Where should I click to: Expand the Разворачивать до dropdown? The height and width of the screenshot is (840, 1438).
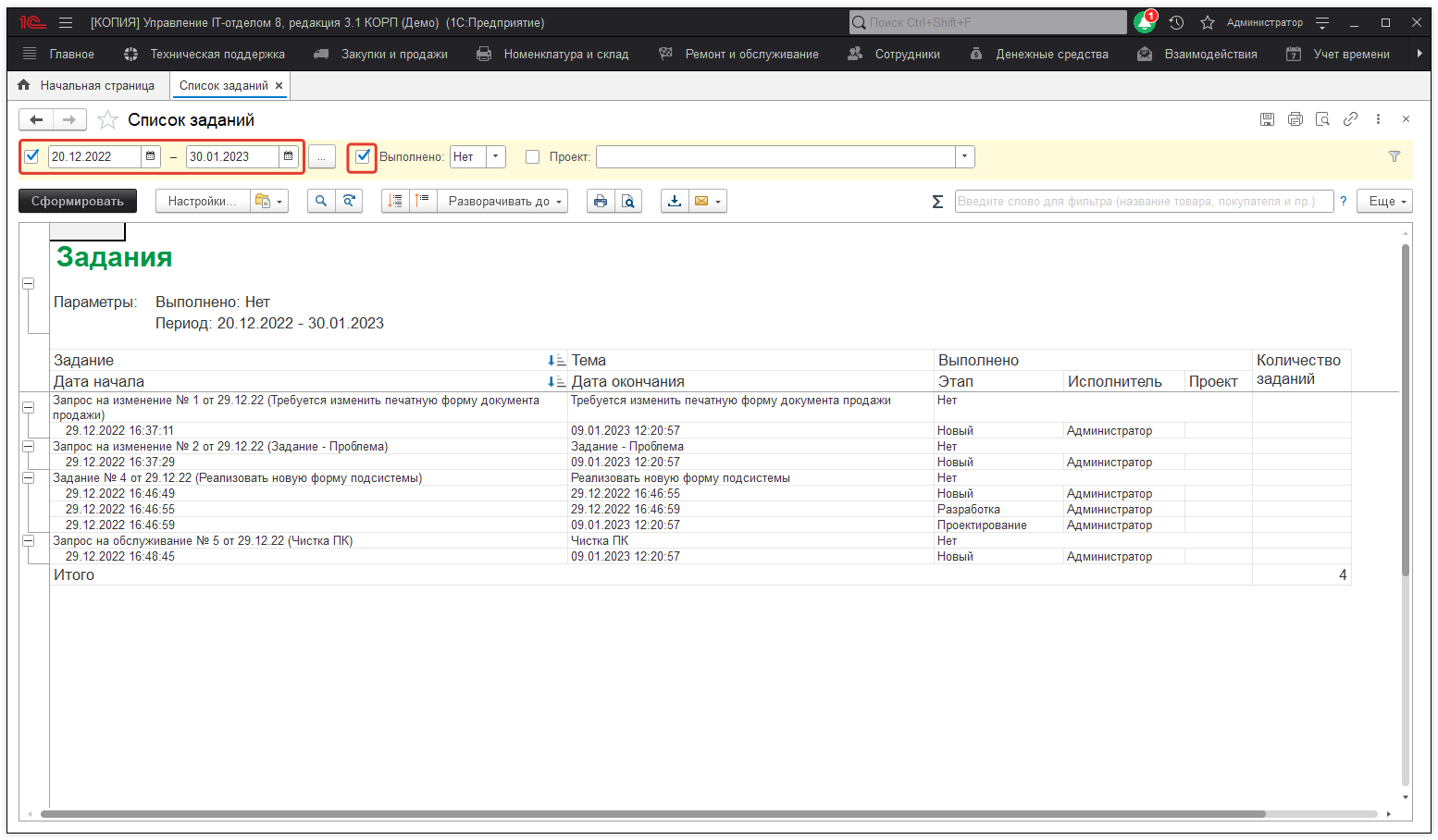pos(504,201)
